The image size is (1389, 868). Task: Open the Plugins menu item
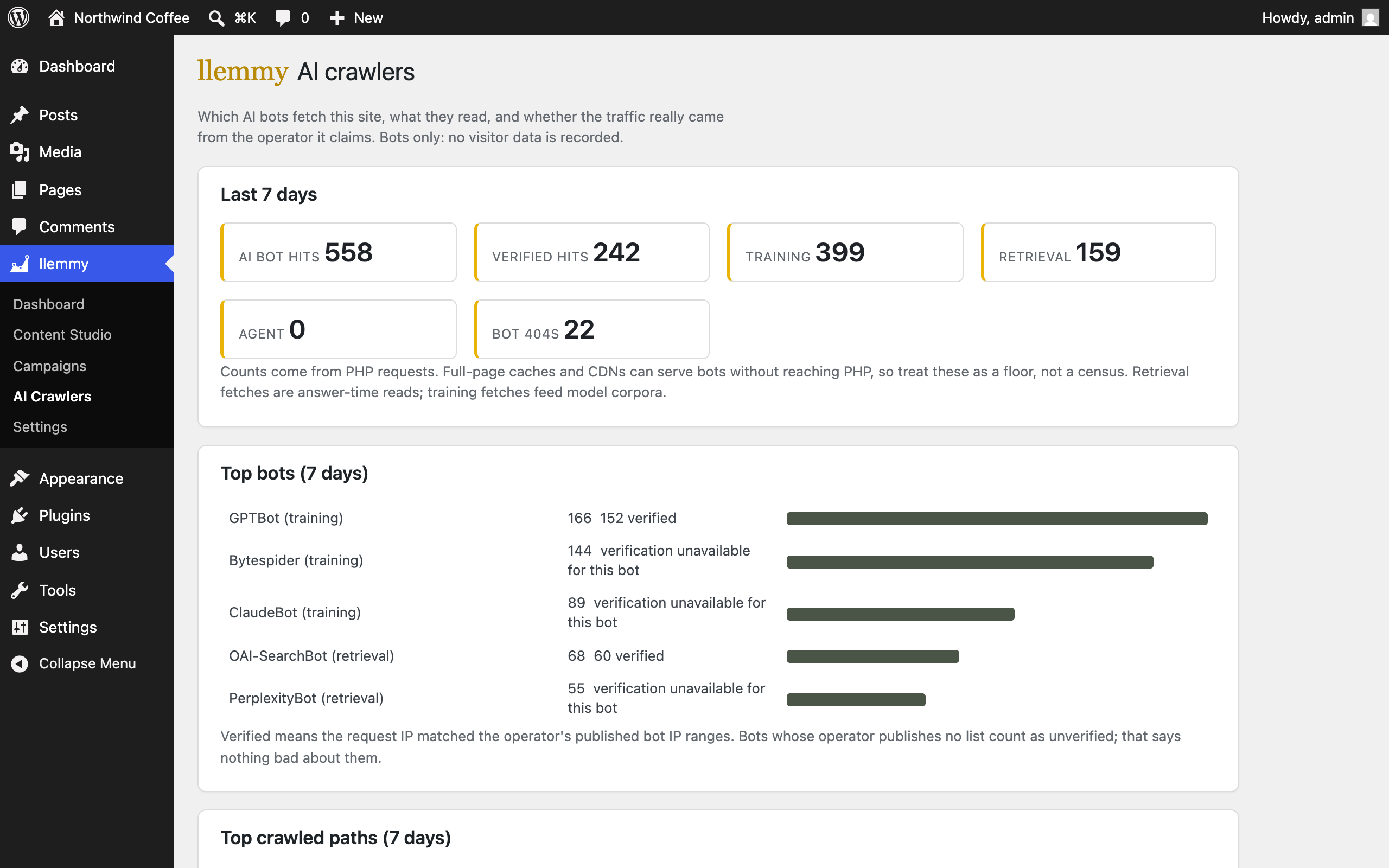(x=87, y=515)
